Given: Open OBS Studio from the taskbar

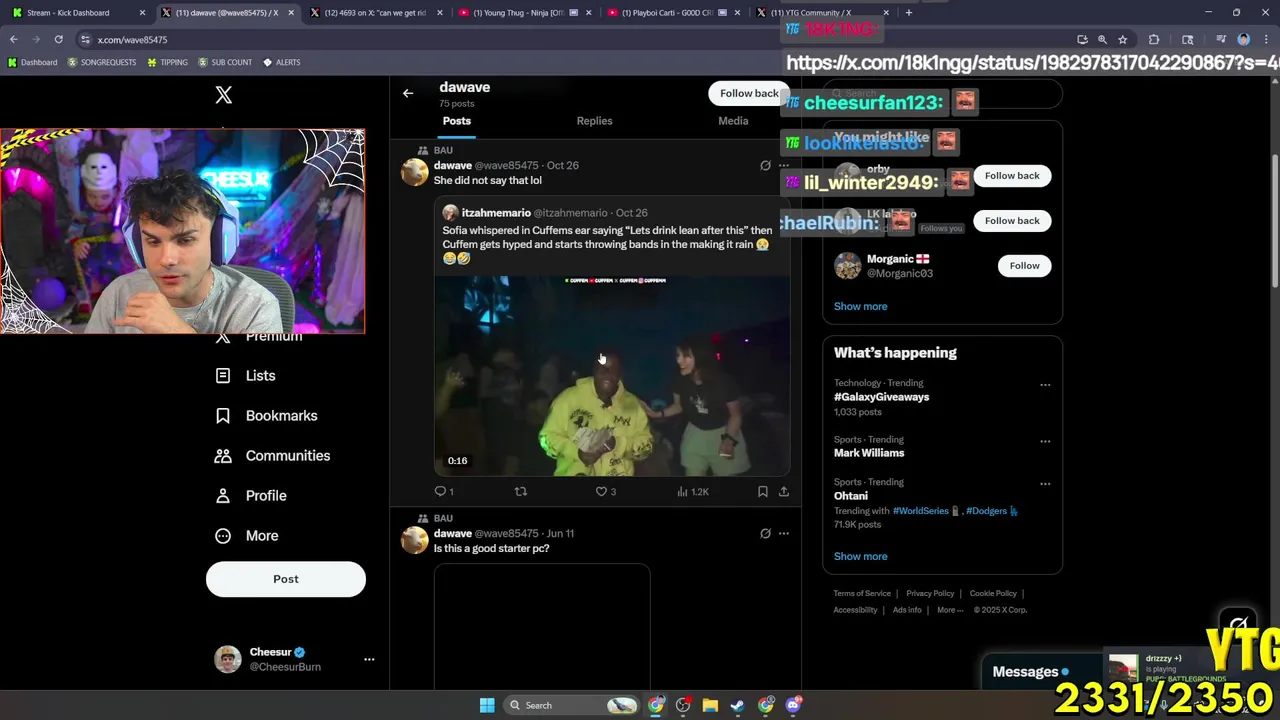Looking at the screenshot, I should [683, 705].
